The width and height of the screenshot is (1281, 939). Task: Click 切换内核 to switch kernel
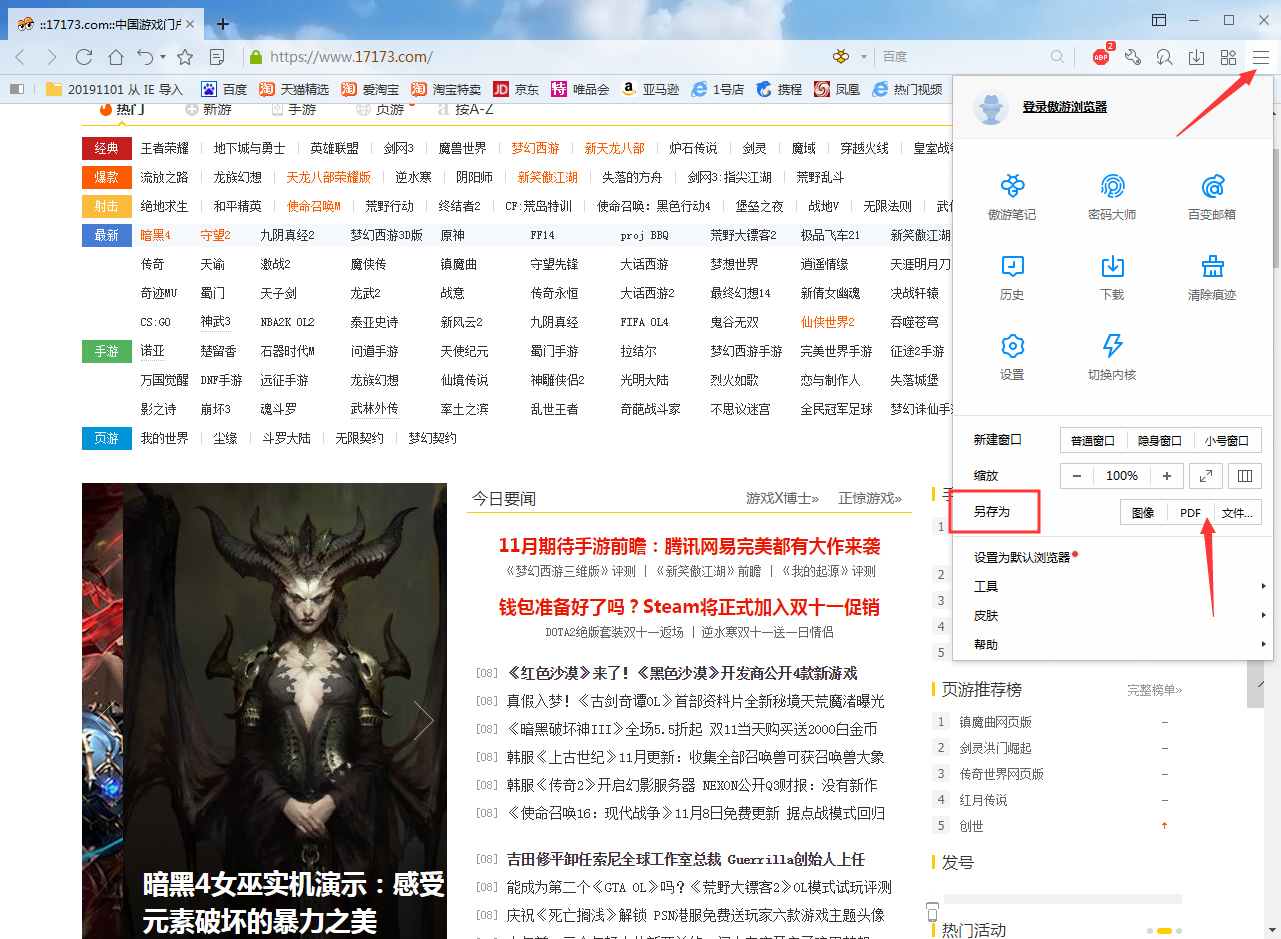click(x=1112, y=355)
